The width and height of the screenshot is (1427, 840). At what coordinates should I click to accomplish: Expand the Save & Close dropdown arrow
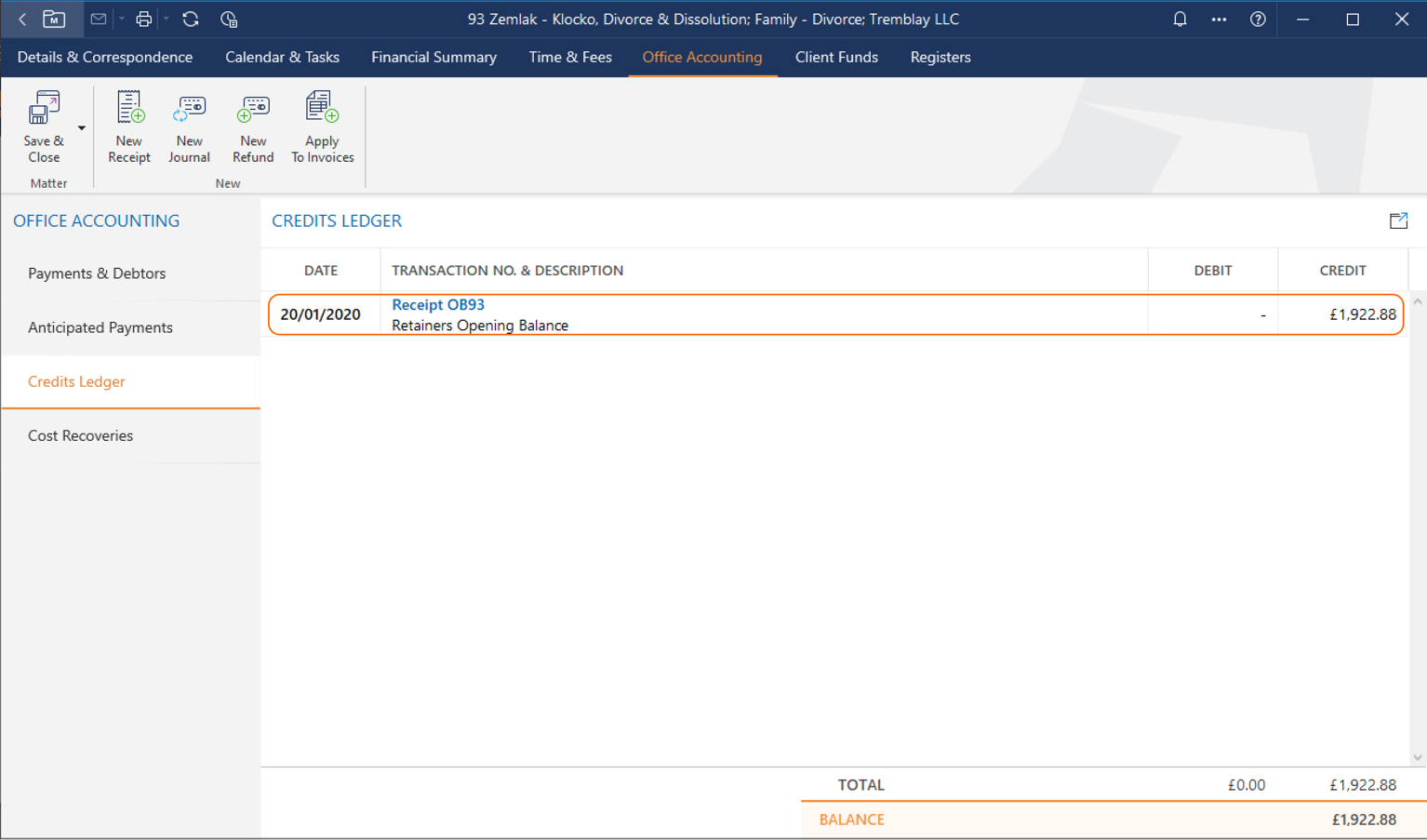[x=82, y=128]
